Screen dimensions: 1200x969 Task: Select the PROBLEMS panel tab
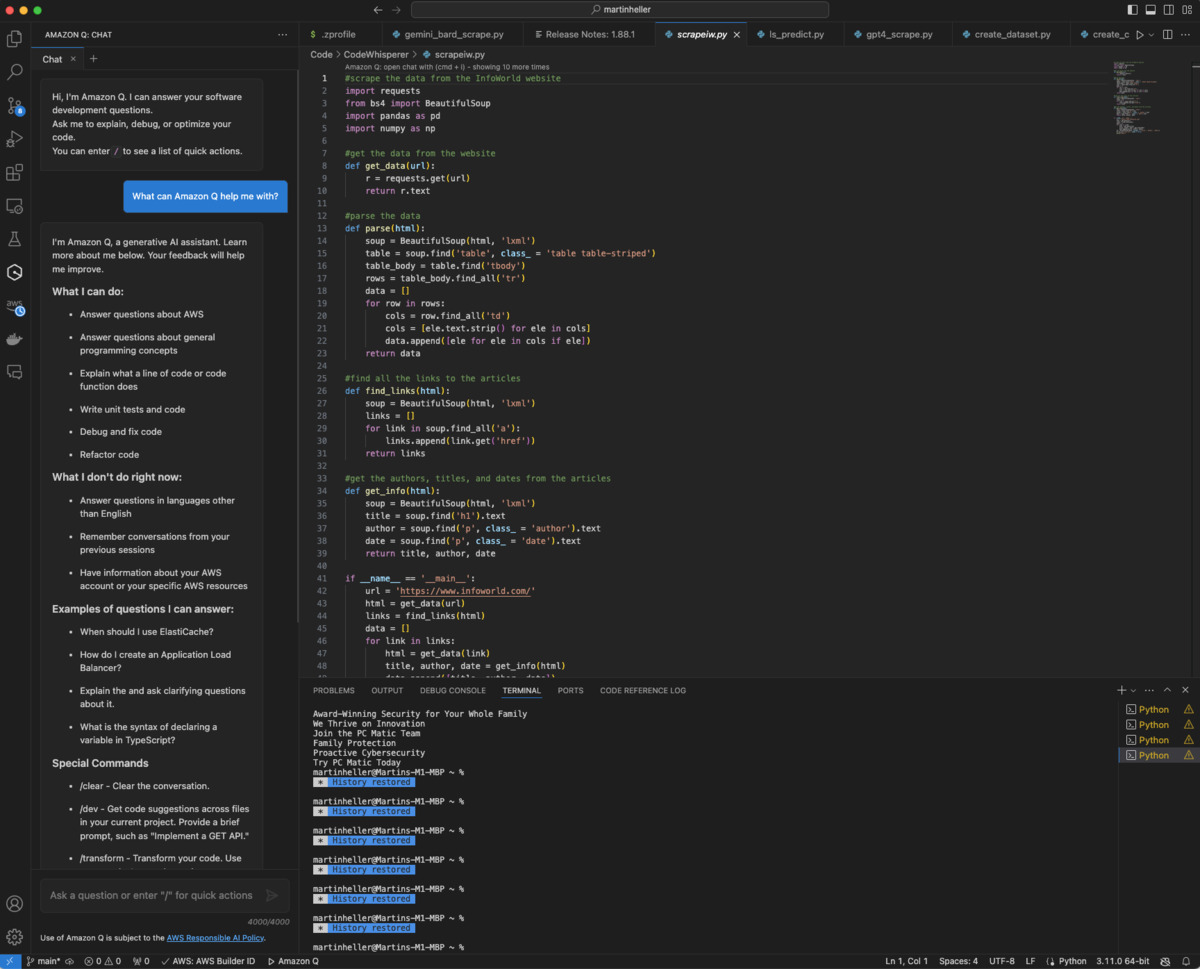[x=333, y=690]
